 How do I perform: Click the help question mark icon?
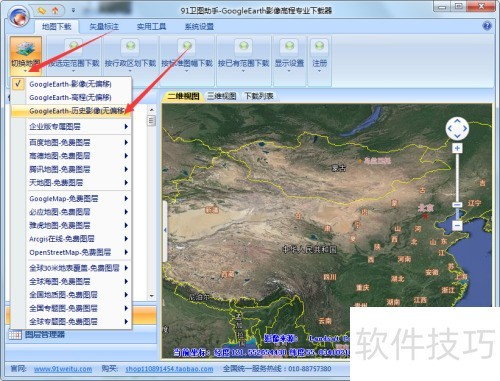tap(487, 26)
